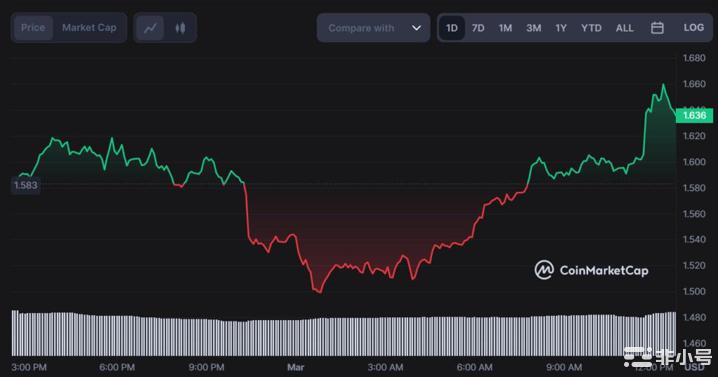Image resolution: width=718 pixels, height=377 pixels.
Task: Click the 3:00 PM time label
Action: (x=29, y=367)
